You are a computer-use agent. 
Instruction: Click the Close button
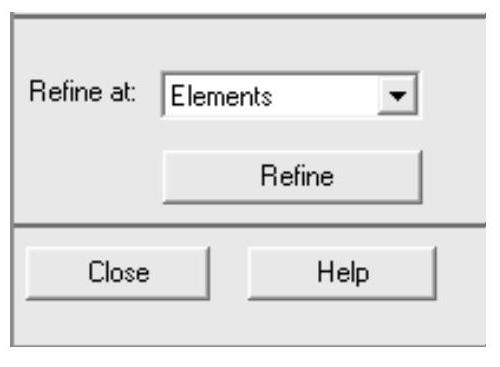[118, 273]
